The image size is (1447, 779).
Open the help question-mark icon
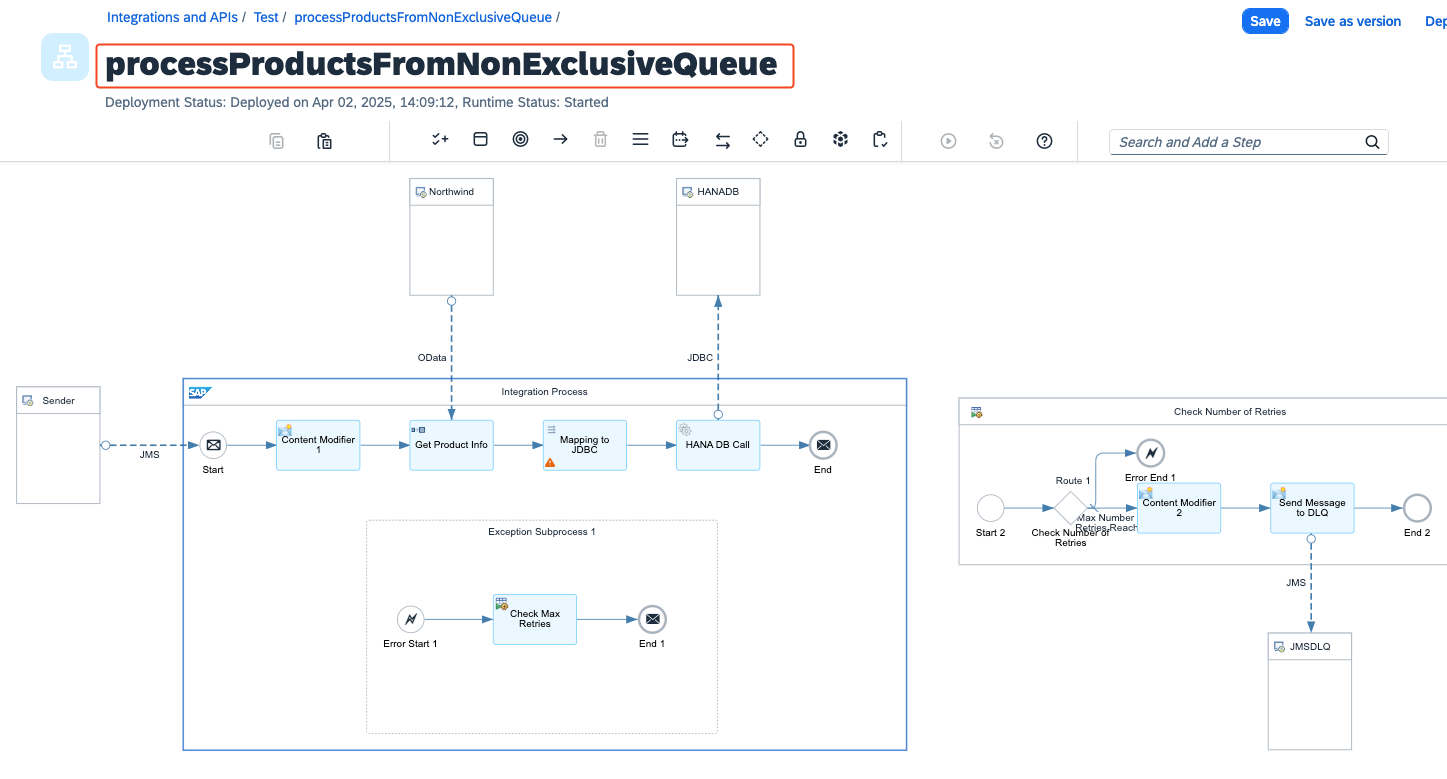(1044, 141)
